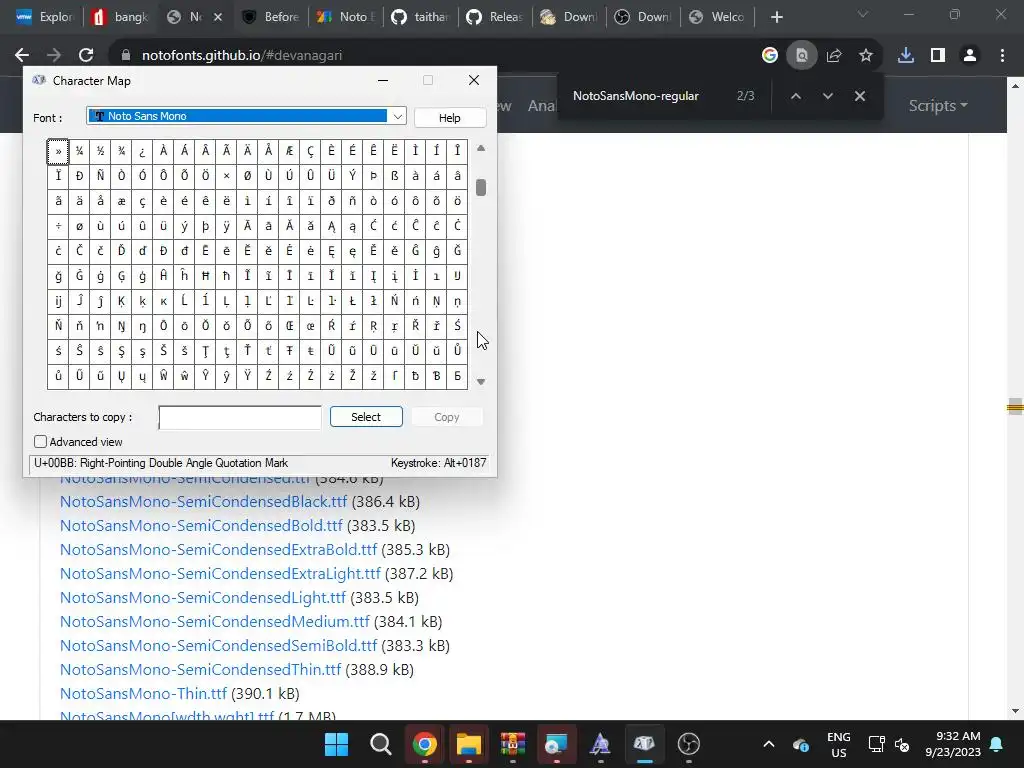This screenshot has width=1024, height=768.
Task: Select the ½ character in the grid
Action: tap(100, 152)
